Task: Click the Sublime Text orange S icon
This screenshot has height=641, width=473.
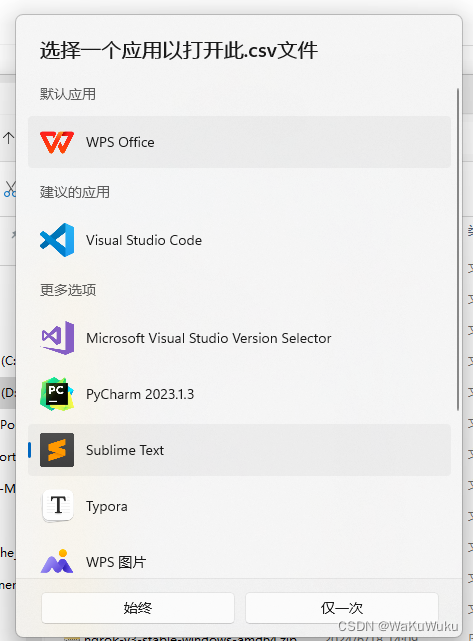Action: 57,450
